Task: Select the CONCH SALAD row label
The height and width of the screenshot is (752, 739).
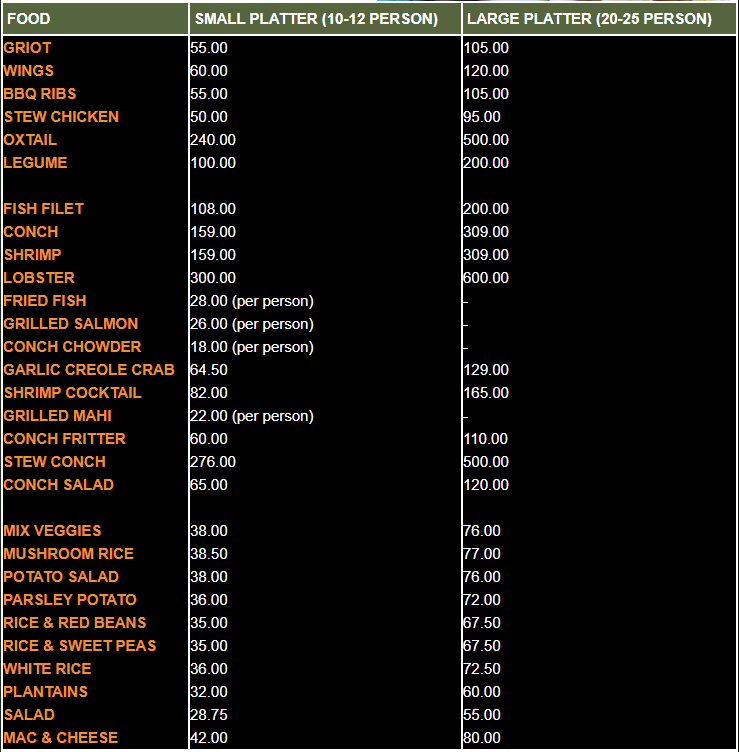Action: click(59, 485)
